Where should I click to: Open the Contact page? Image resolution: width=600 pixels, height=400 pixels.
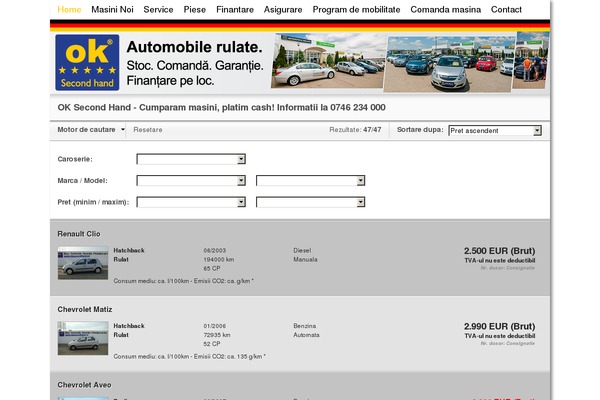[x=506, y=9]
